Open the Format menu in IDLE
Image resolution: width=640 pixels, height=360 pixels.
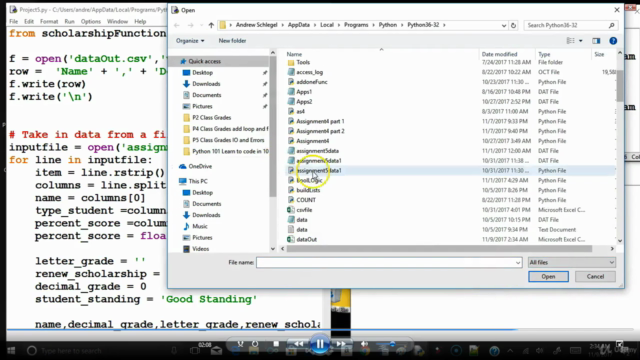pos(49,21)
